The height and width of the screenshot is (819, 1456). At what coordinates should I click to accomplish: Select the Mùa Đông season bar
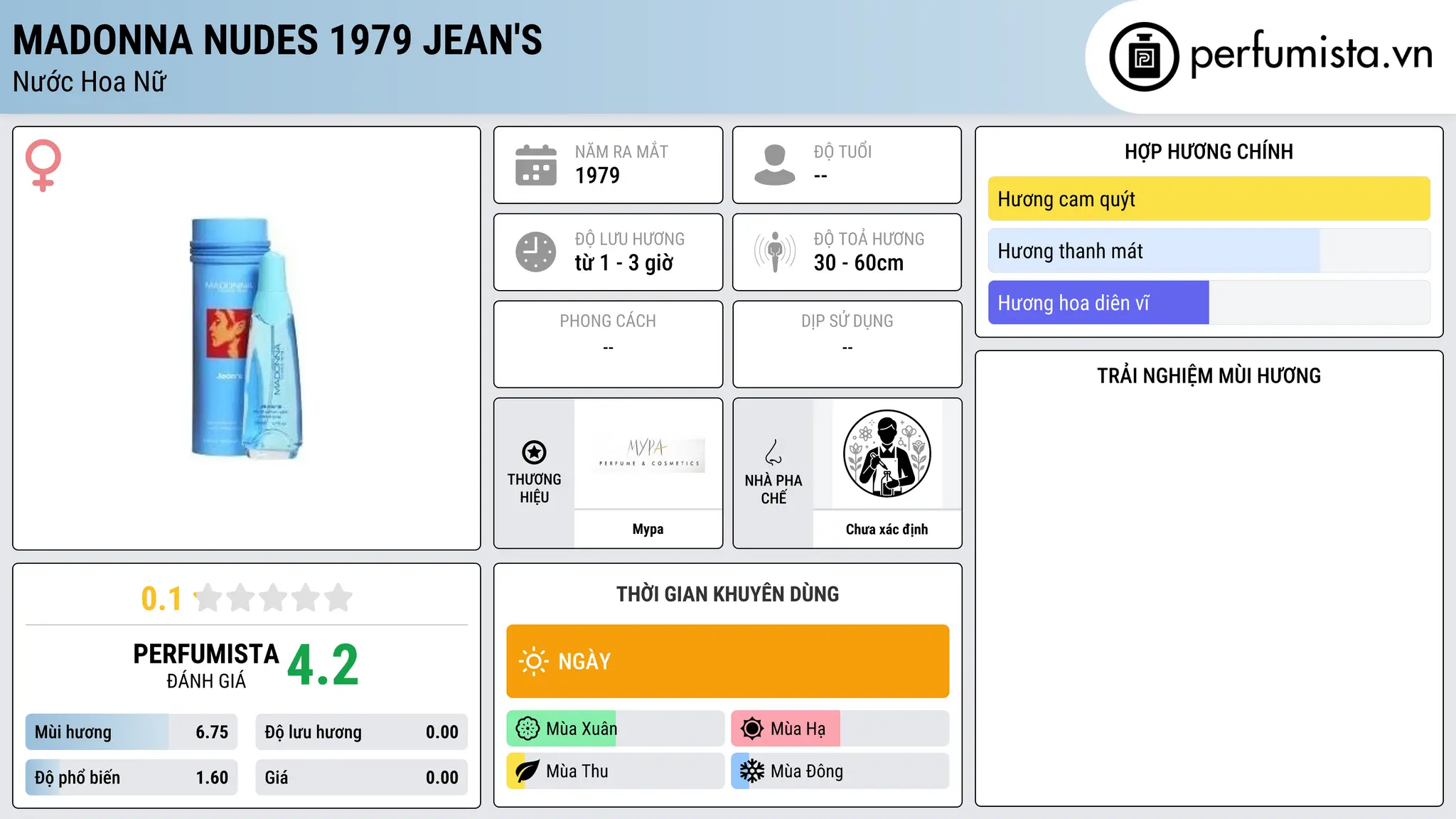(840, 771)
